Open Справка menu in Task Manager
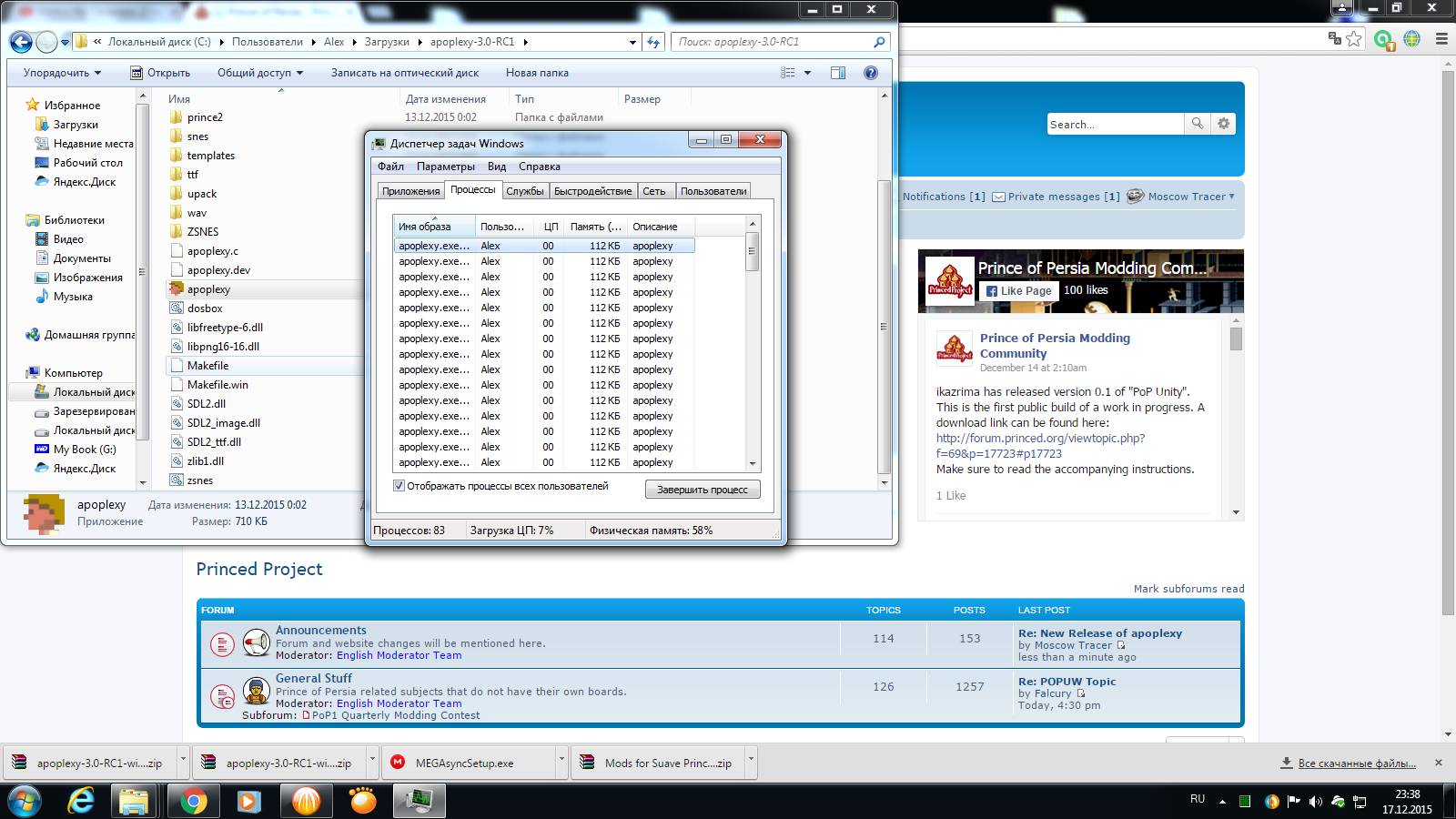Screen dimensions: 1456x819 (540, 167)
